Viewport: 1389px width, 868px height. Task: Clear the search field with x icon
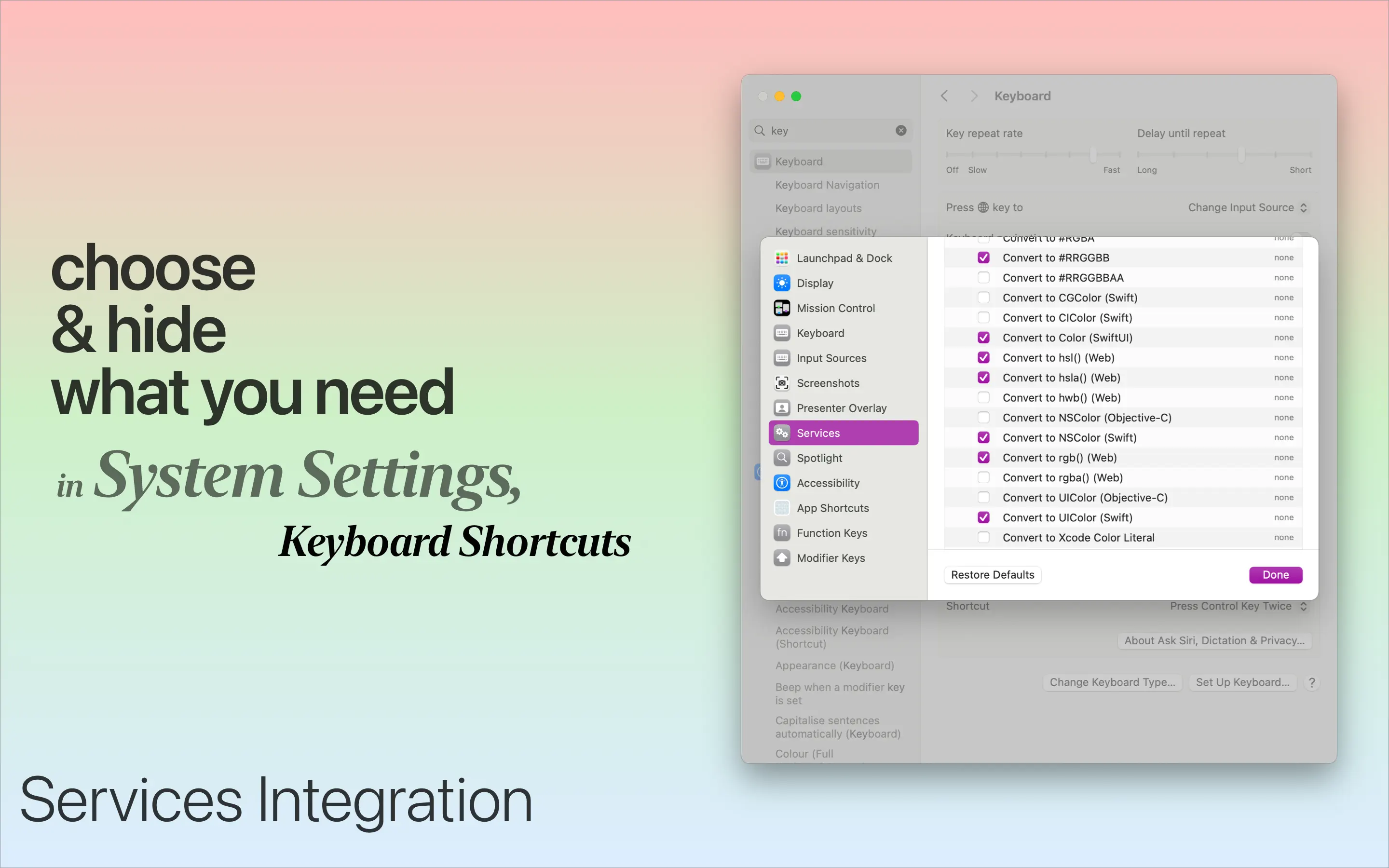(900, 131)
